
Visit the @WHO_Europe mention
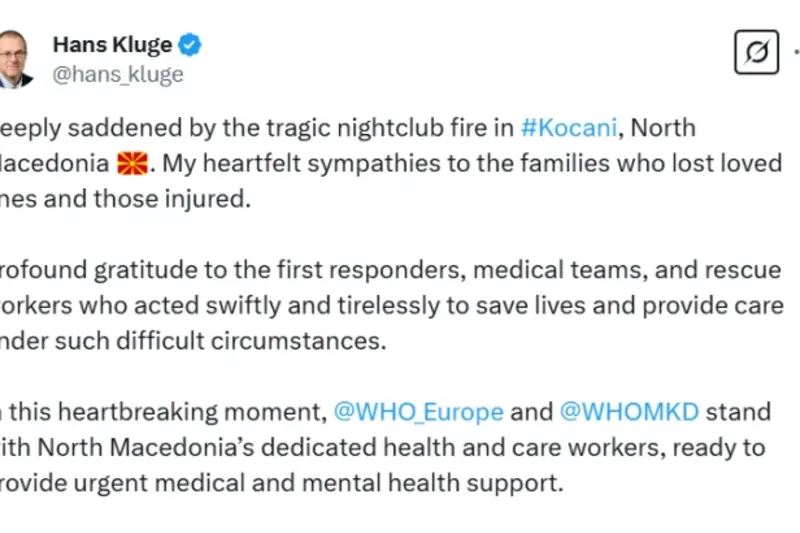[x=416, y=411]
